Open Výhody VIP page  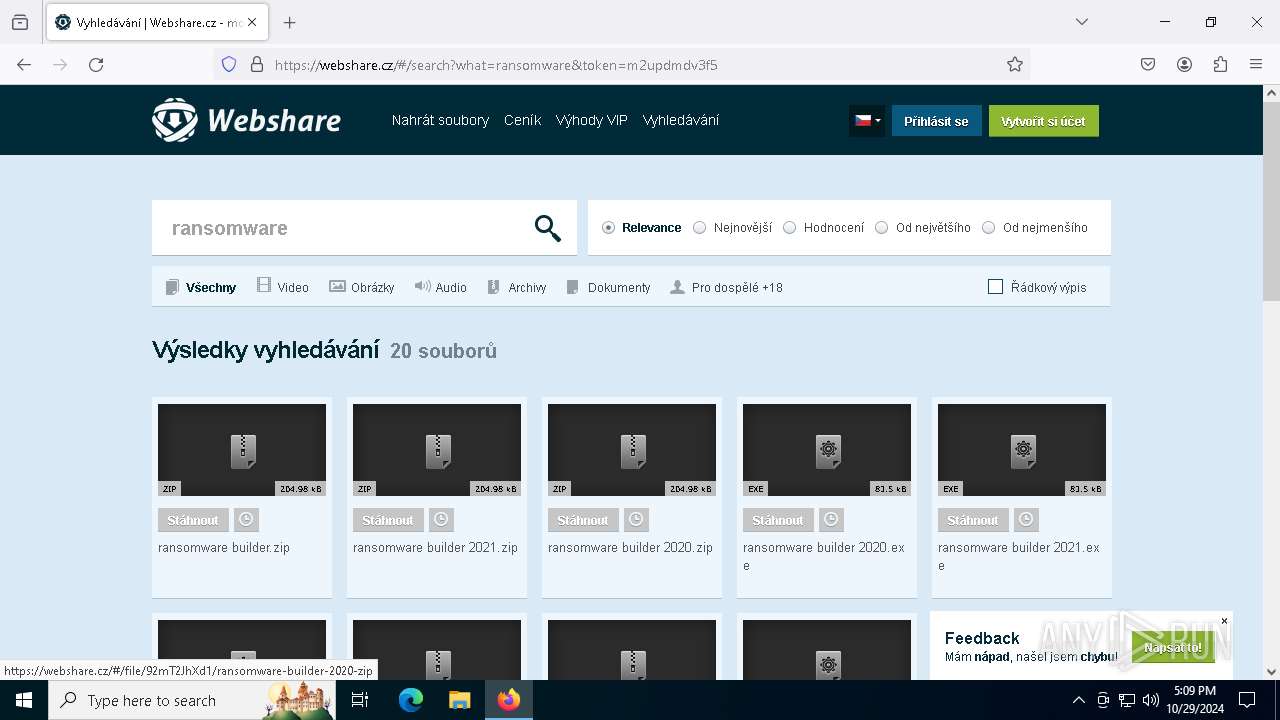pyautogui.click(x=591, y=120)
